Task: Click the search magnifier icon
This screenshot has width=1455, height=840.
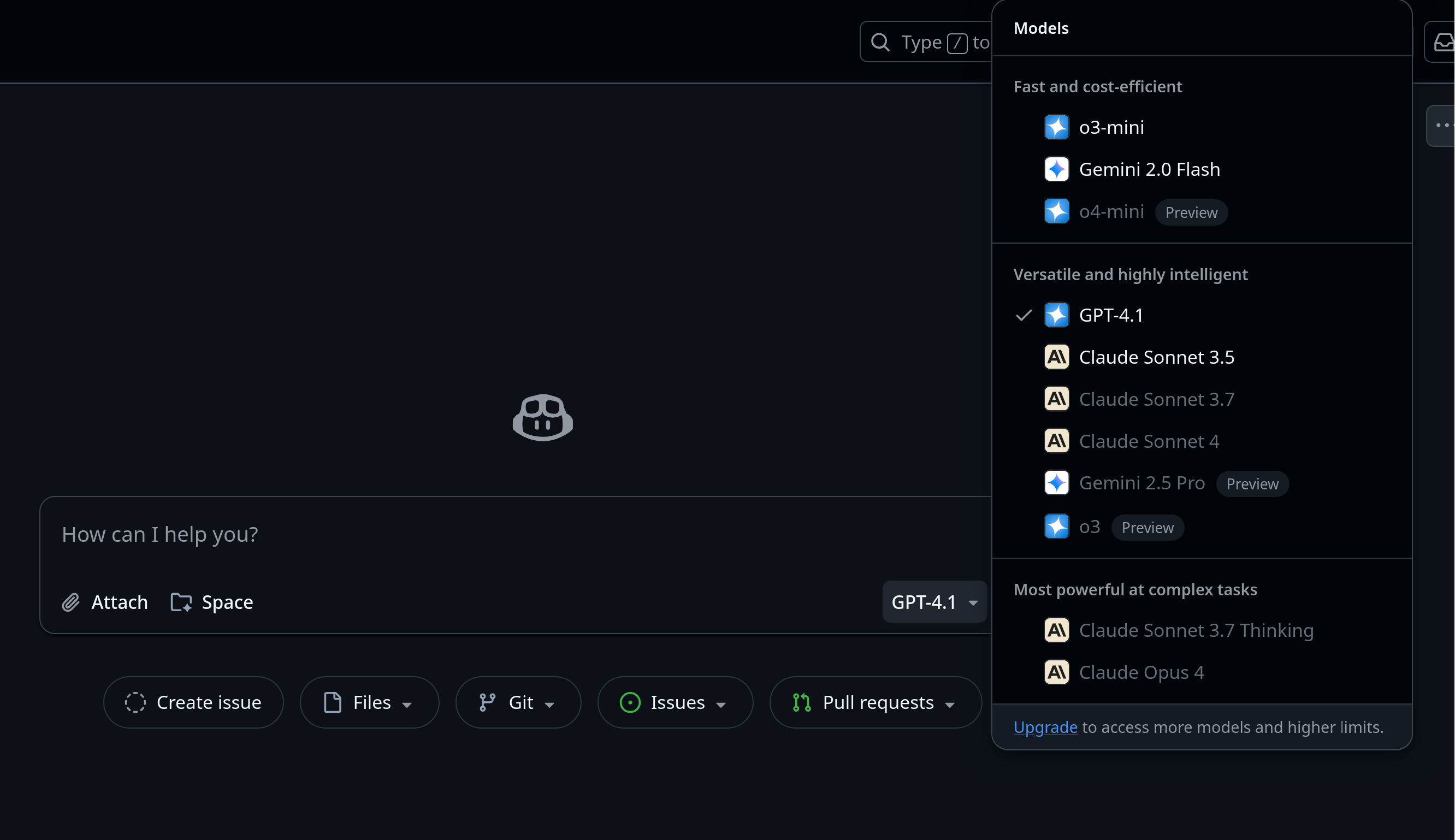Action: click(880, 42)
